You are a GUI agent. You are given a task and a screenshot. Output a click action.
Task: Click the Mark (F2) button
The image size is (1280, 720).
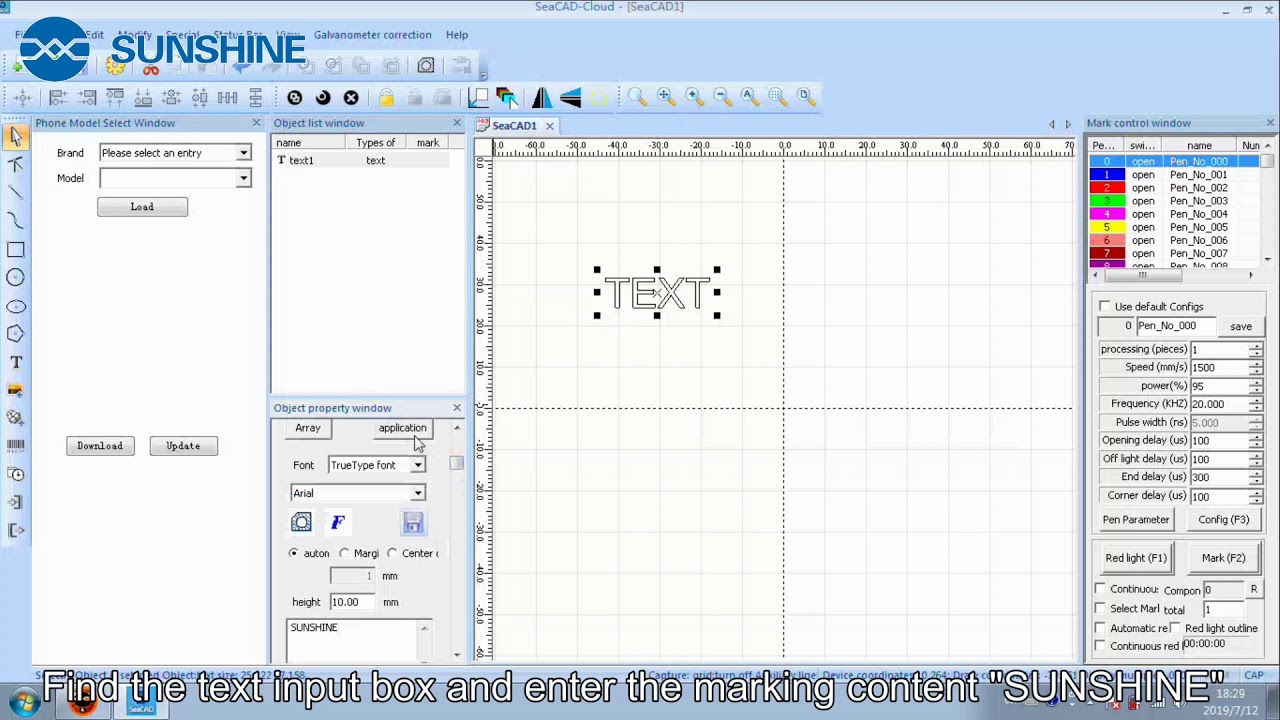pyautogui.click(x=1223, y=558)
